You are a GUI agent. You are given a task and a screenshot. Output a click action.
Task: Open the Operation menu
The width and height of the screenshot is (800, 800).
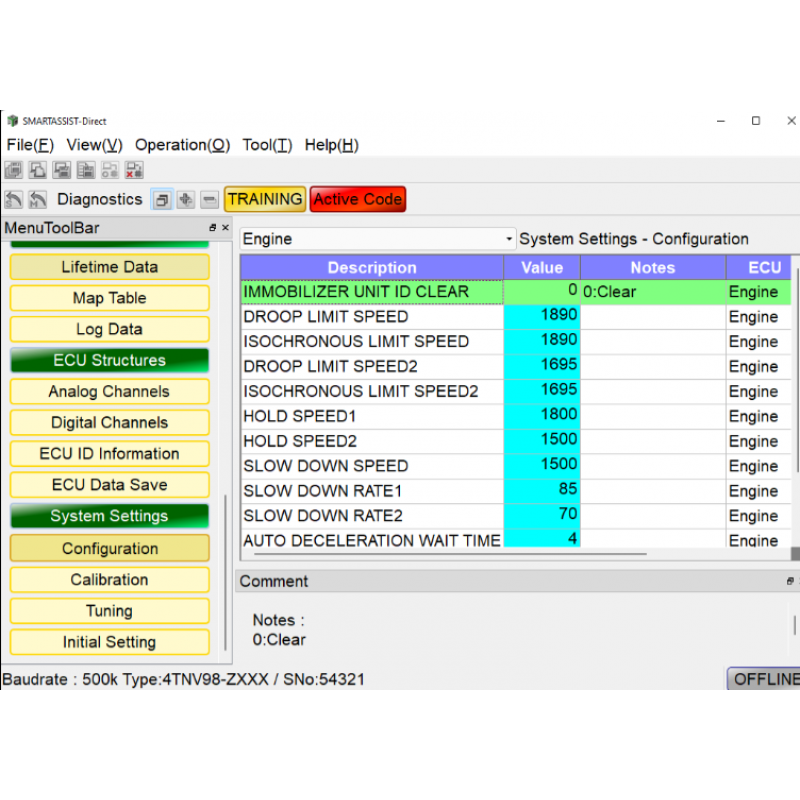point(182,145)
